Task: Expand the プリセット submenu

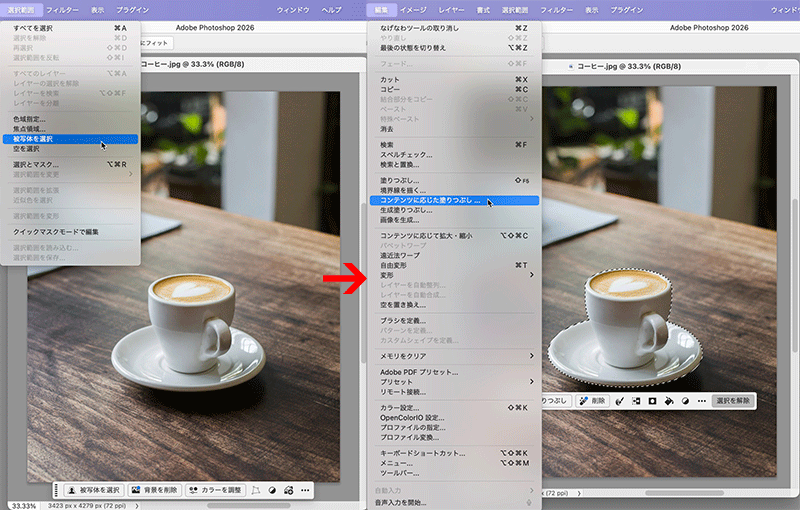Action: click(x=531, y=381)
